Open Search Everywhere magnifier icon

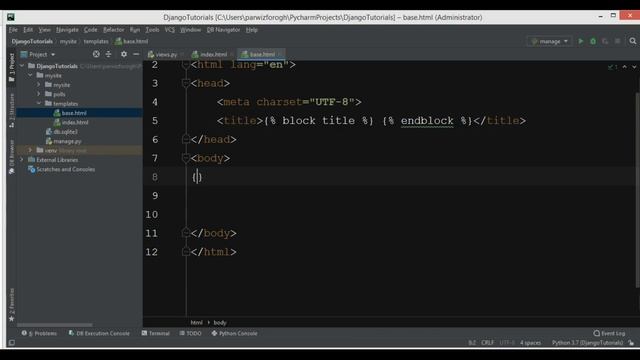coord(633,41)
